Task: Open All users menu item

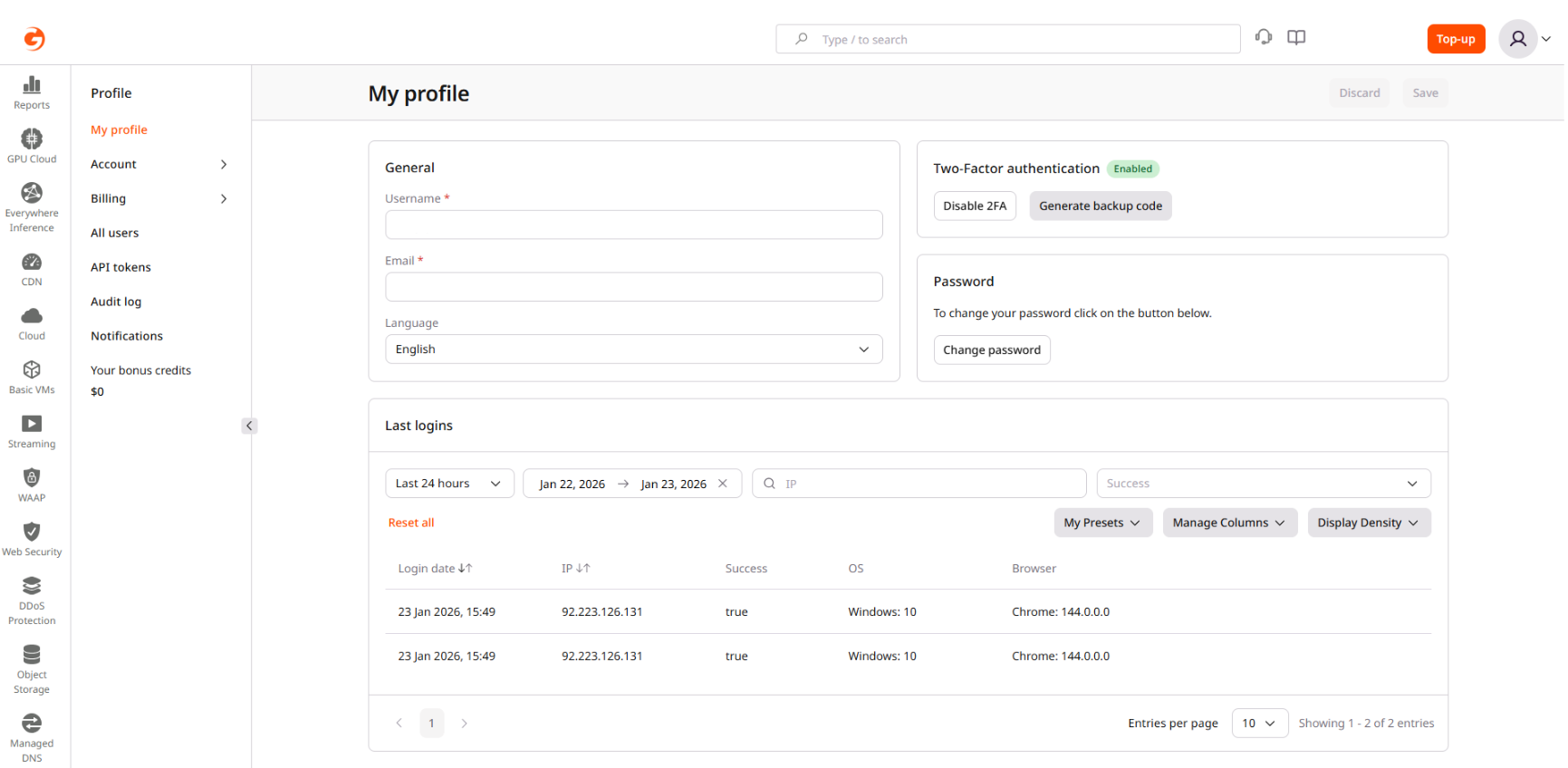Action: (114, 233)
